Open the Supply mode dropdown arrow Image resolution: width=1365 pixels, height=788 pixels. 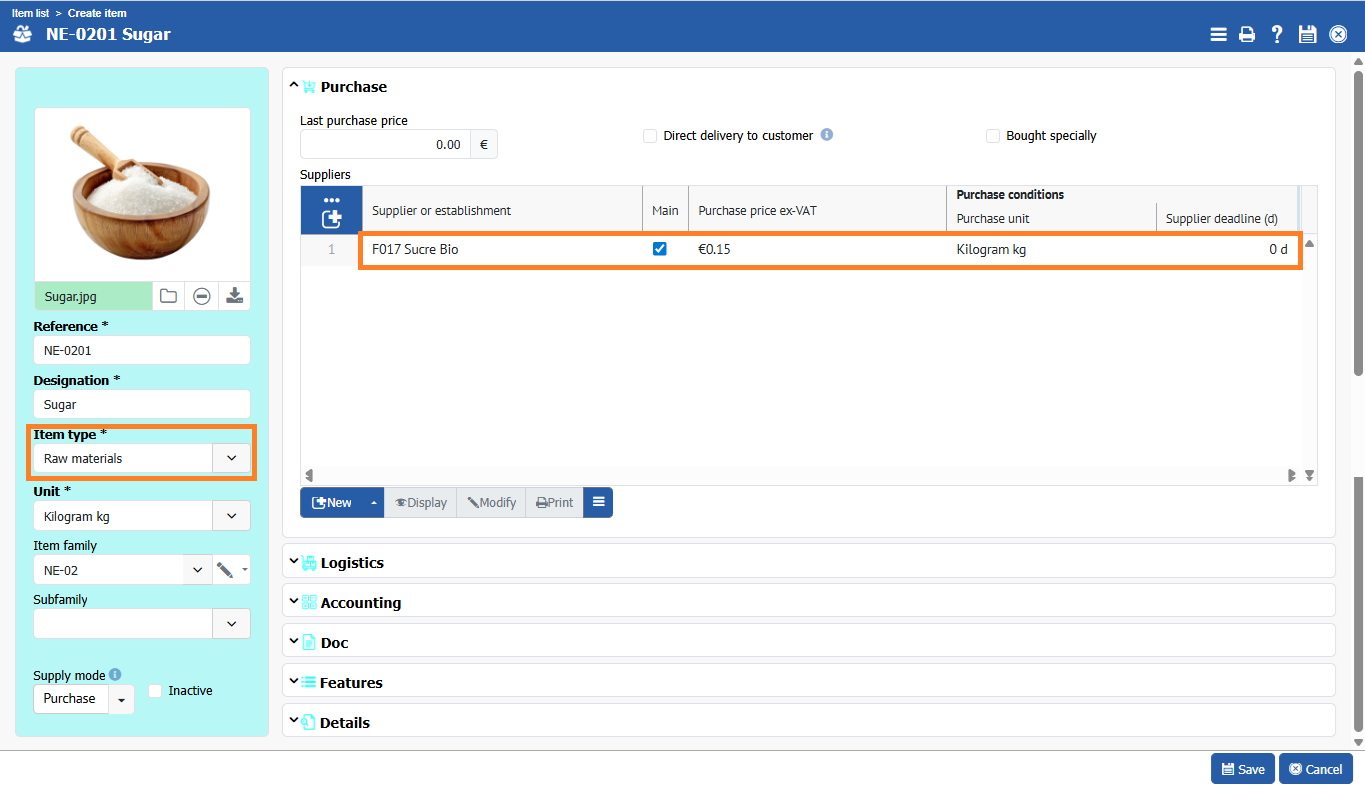pyautogui.click(x=121, y=699)
